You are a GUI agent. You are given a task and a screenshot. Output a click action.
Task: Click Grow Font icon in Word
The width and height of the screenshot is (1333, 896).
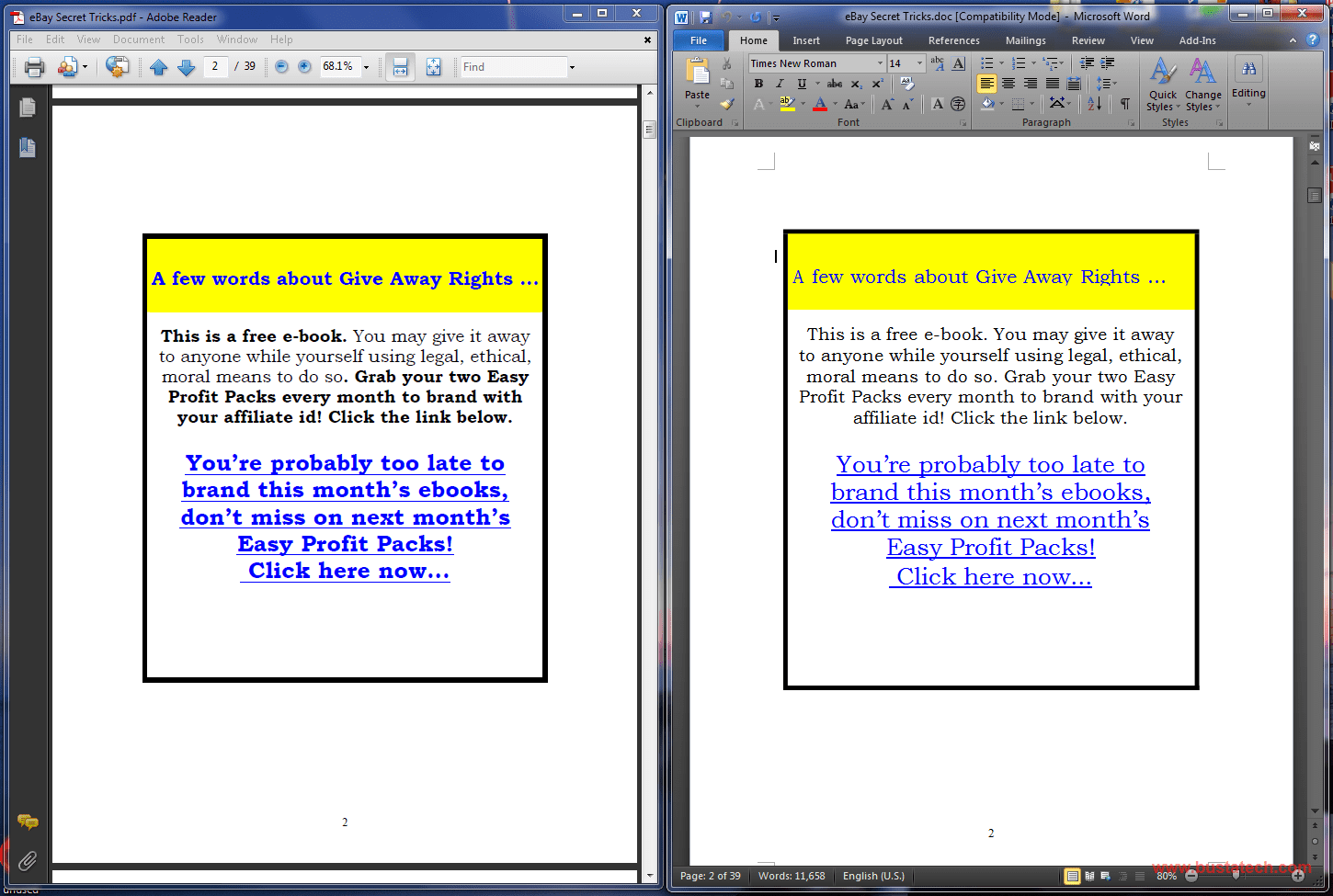(887, 105)
